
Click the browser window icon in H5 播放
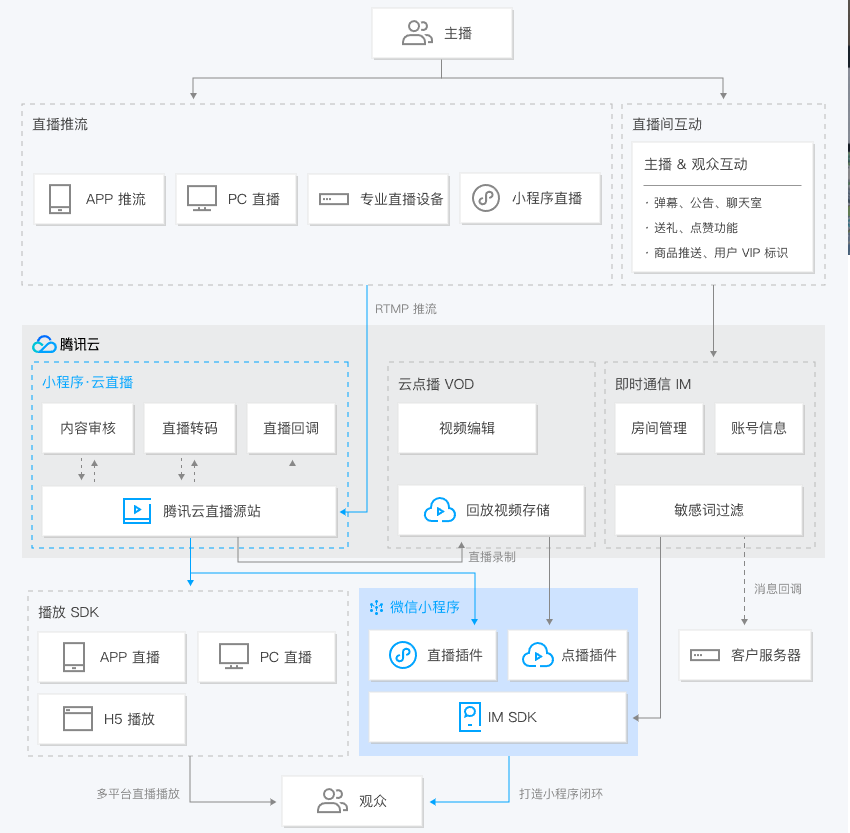click(x=78, y=719)
